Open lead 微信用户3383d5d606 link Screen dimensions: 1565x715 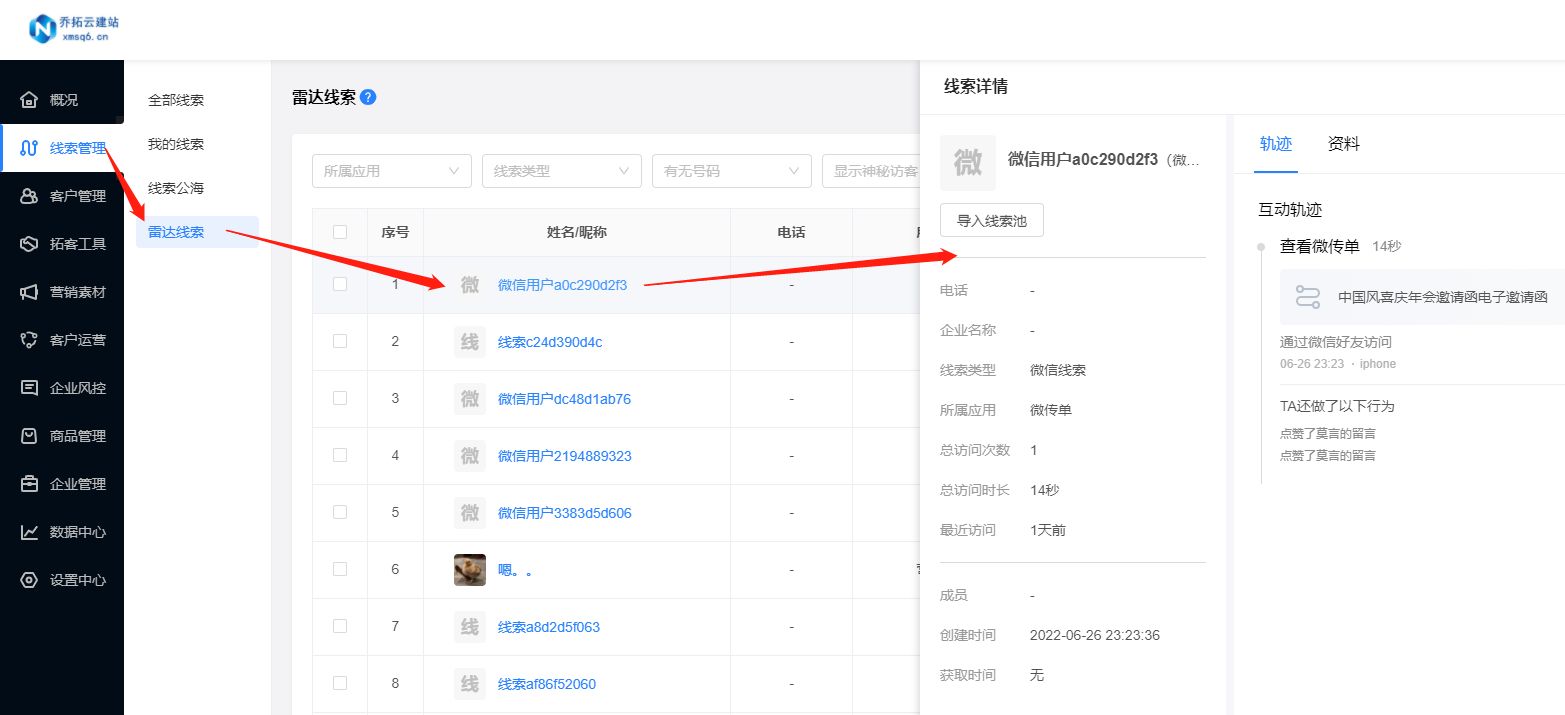point(565,513)
